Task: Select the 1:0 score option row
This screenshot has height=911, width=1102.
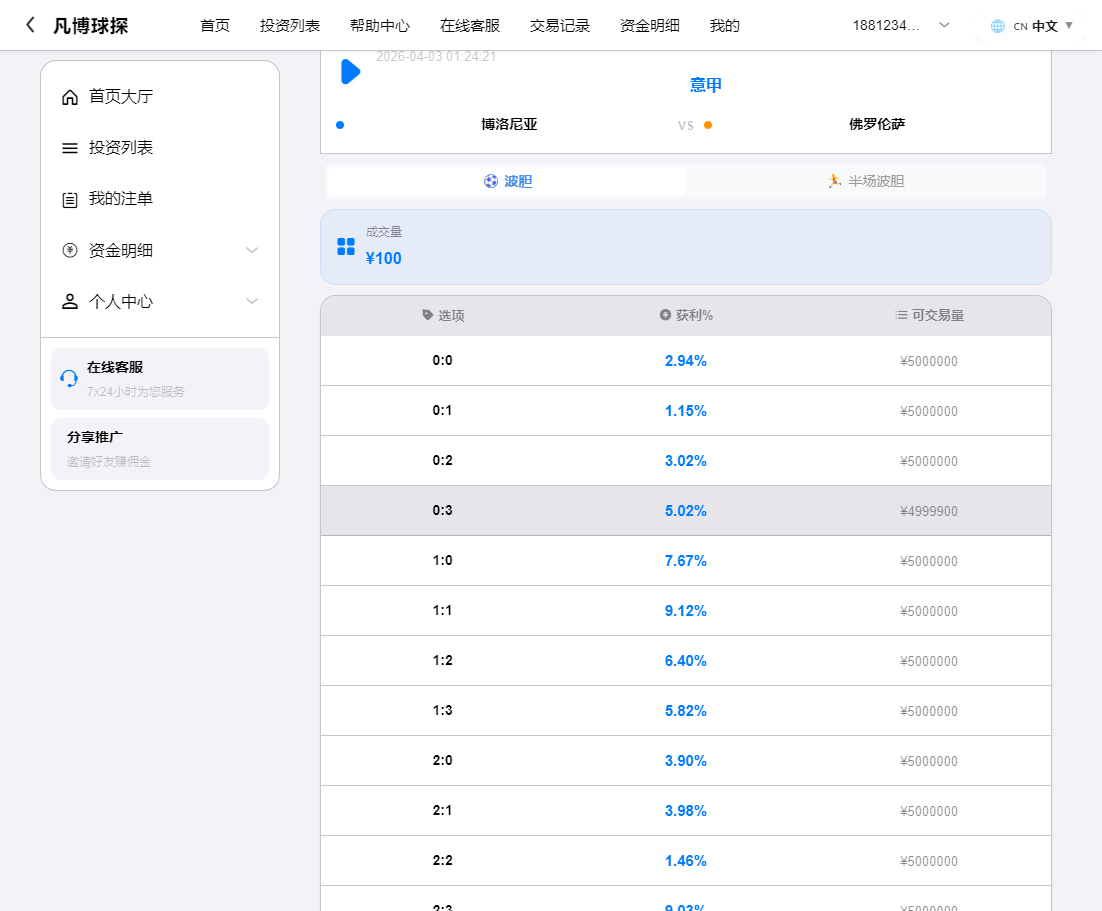Action: click(686, 560)
